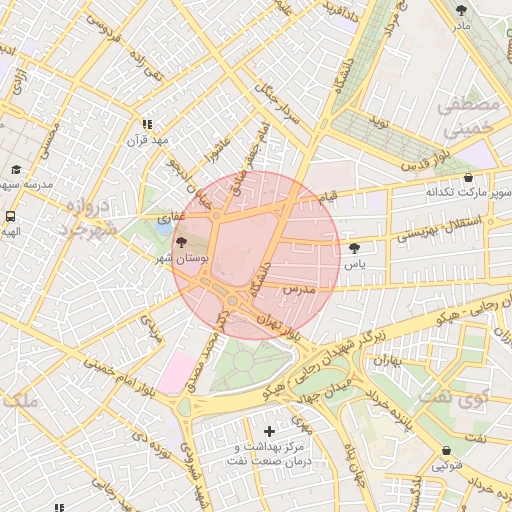Click the park tree icon above مادر
The height and width of the screenshot is (512, 512).
[461, 11]
